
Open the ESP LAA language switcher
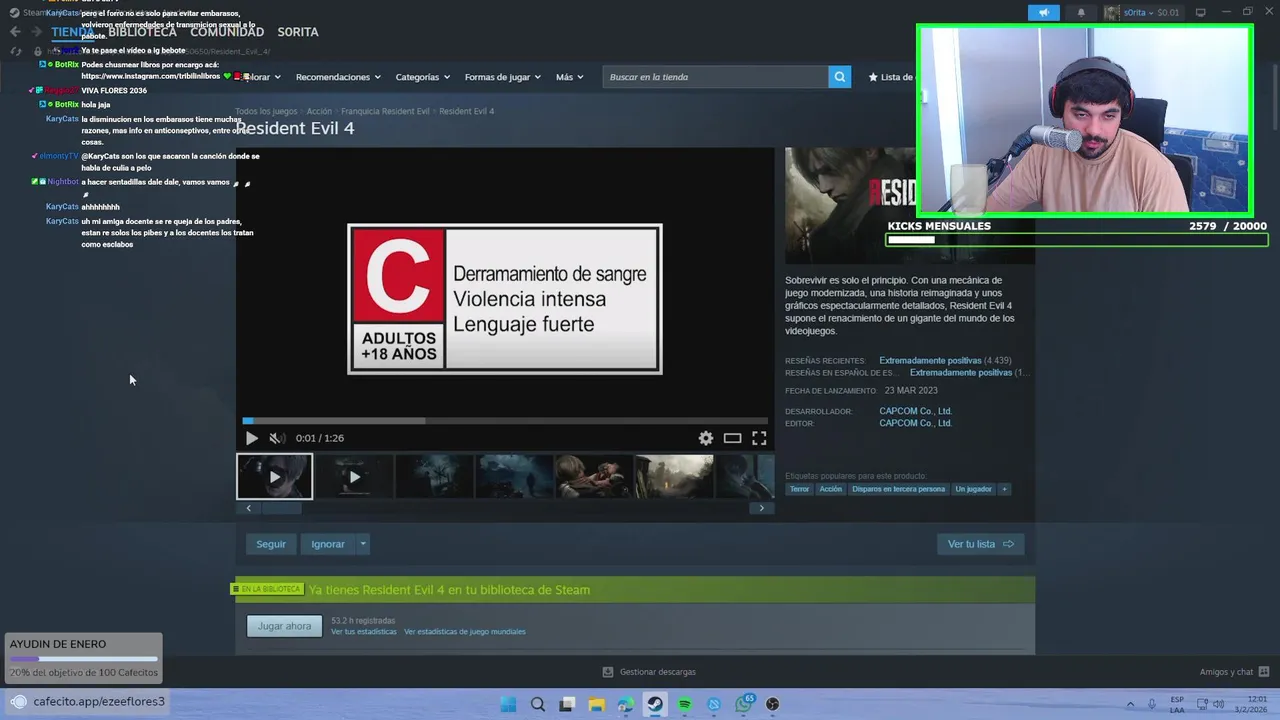click(x=1177, y=704)
